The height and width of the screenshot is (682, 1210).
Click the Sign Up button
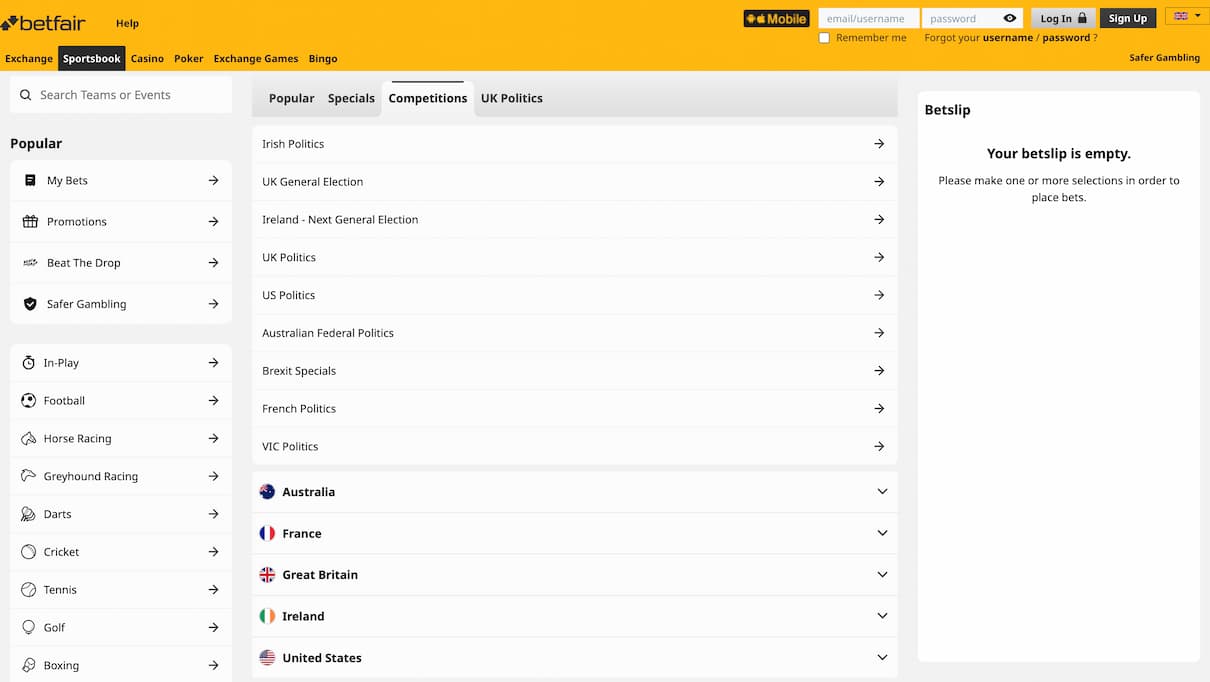[x=1127, y=17]
